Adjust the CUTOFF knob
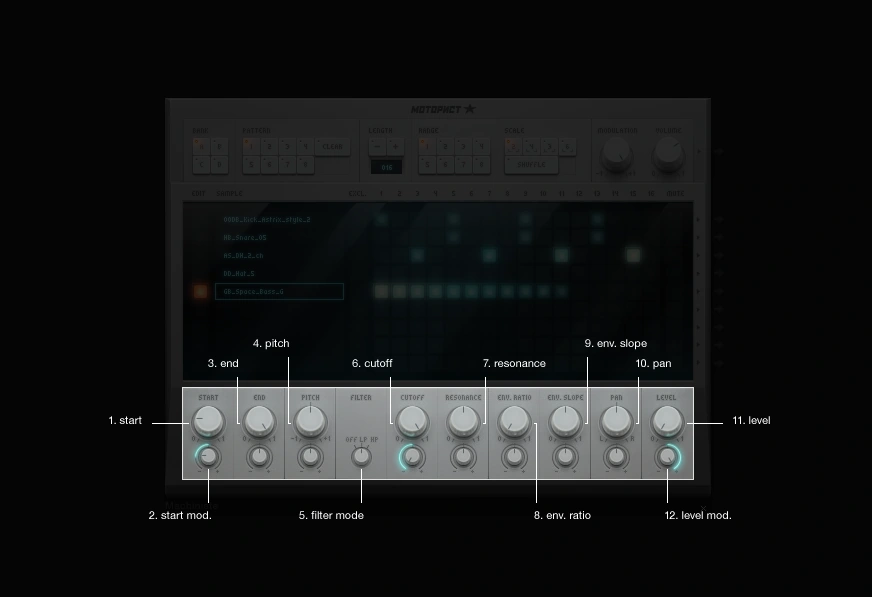 click(412, 421)
